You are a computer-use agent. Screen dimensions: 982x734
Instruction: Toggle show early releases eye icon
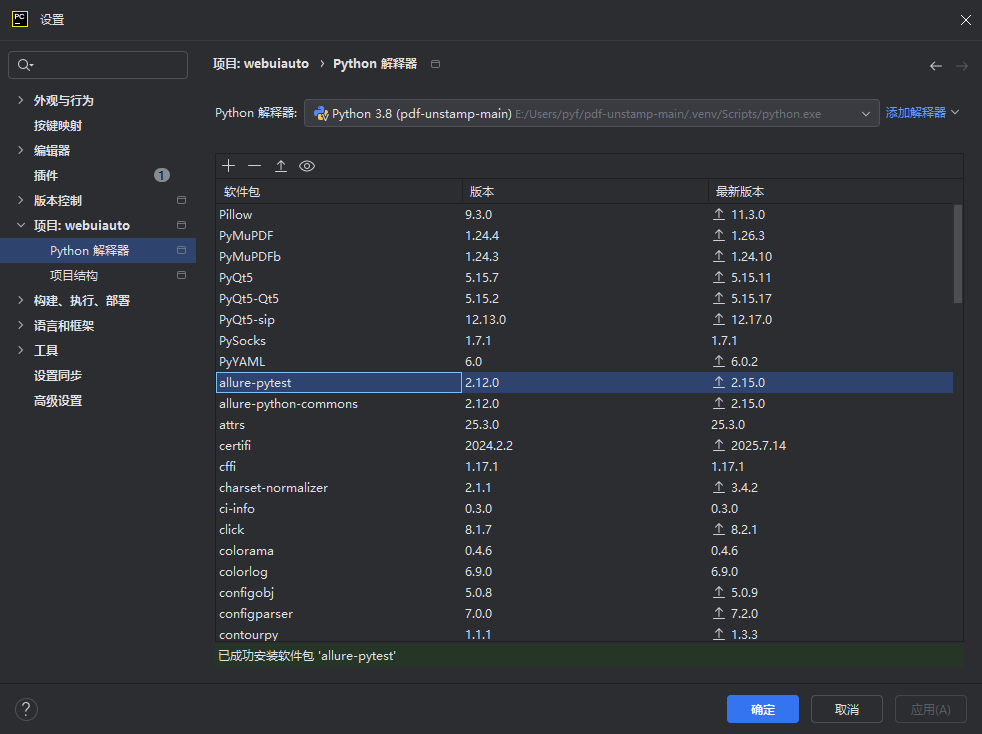click(307, 166)
